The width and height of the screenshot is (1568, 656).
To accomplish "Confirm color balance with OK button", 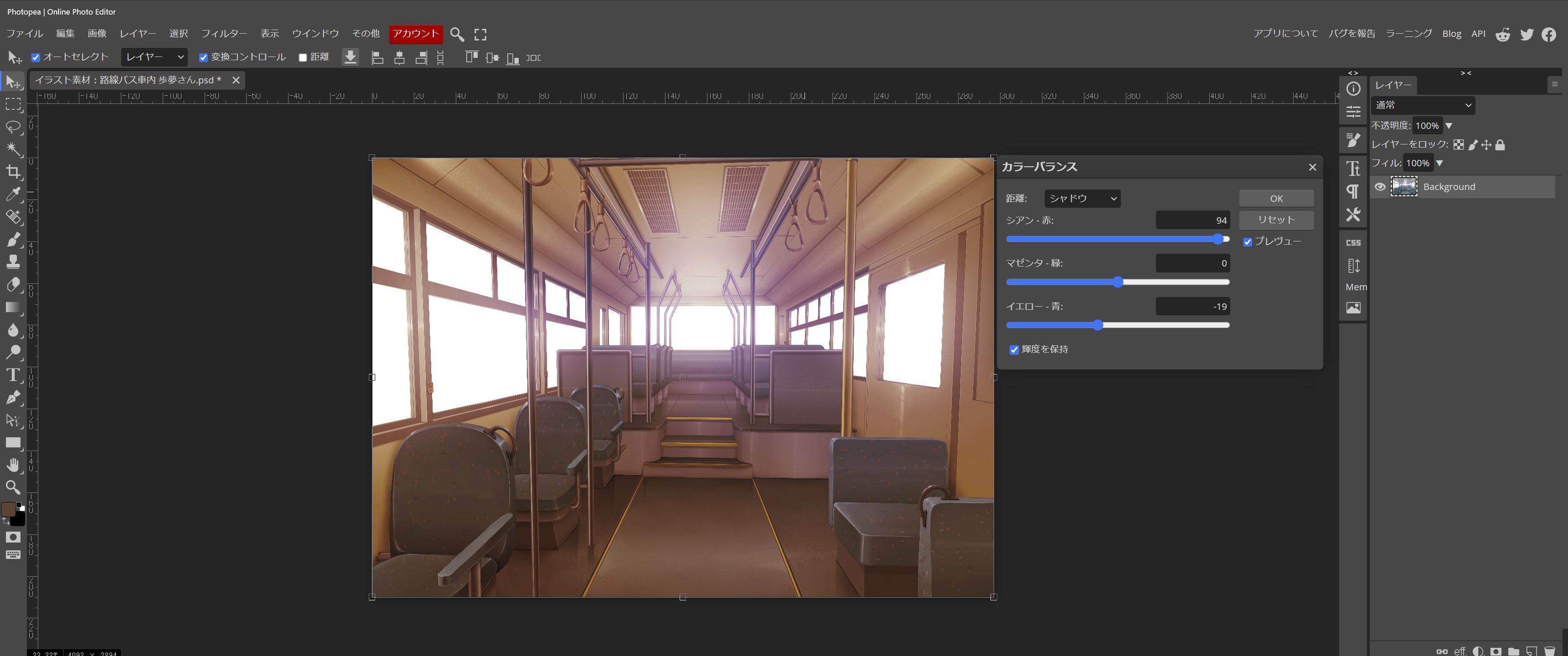I will 1276,198.
